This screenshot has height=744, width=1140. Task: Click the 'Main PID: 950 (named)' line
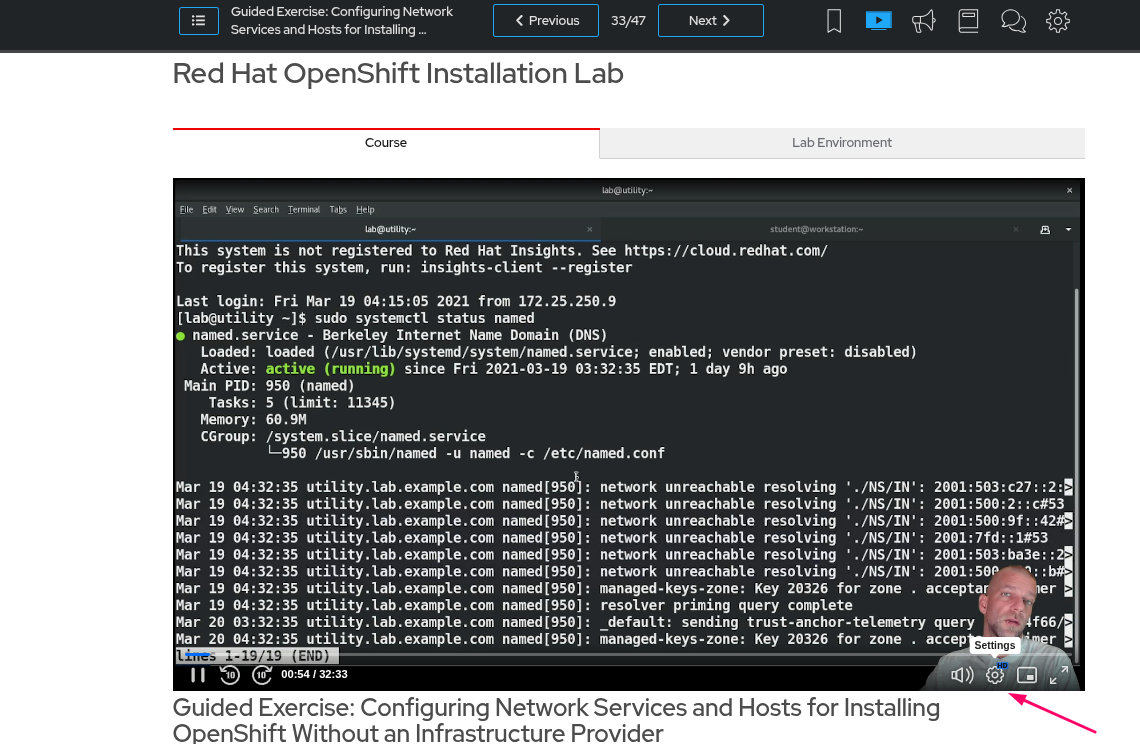pyautogui.click(x=269, y=386)
